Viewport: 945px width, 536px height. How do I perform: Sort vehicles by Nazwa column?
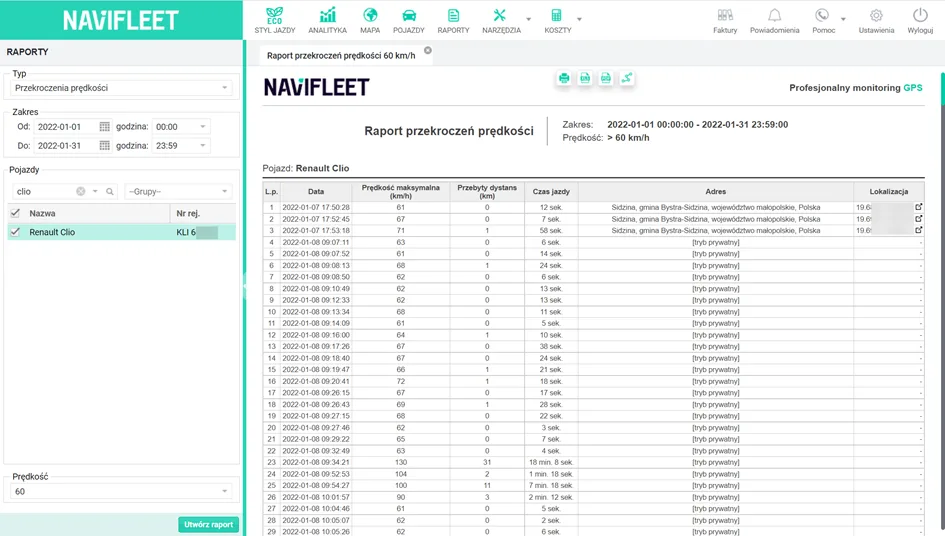tap(98, 213)
